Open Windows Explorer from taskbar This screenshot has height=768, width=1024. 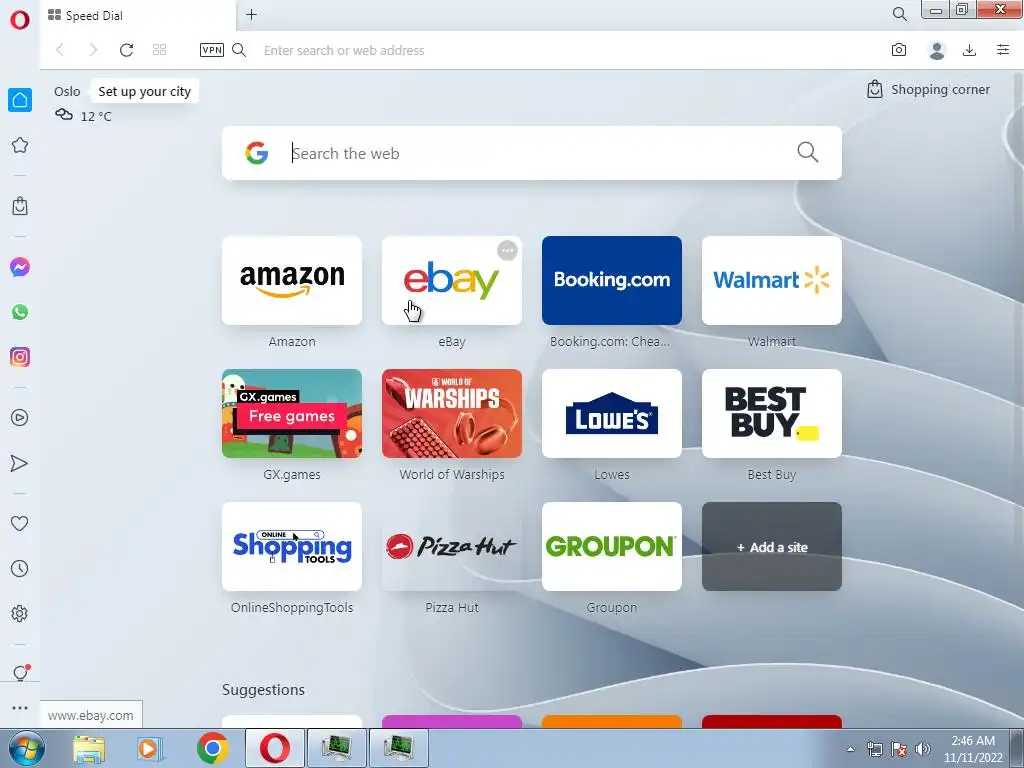(89, 748)
